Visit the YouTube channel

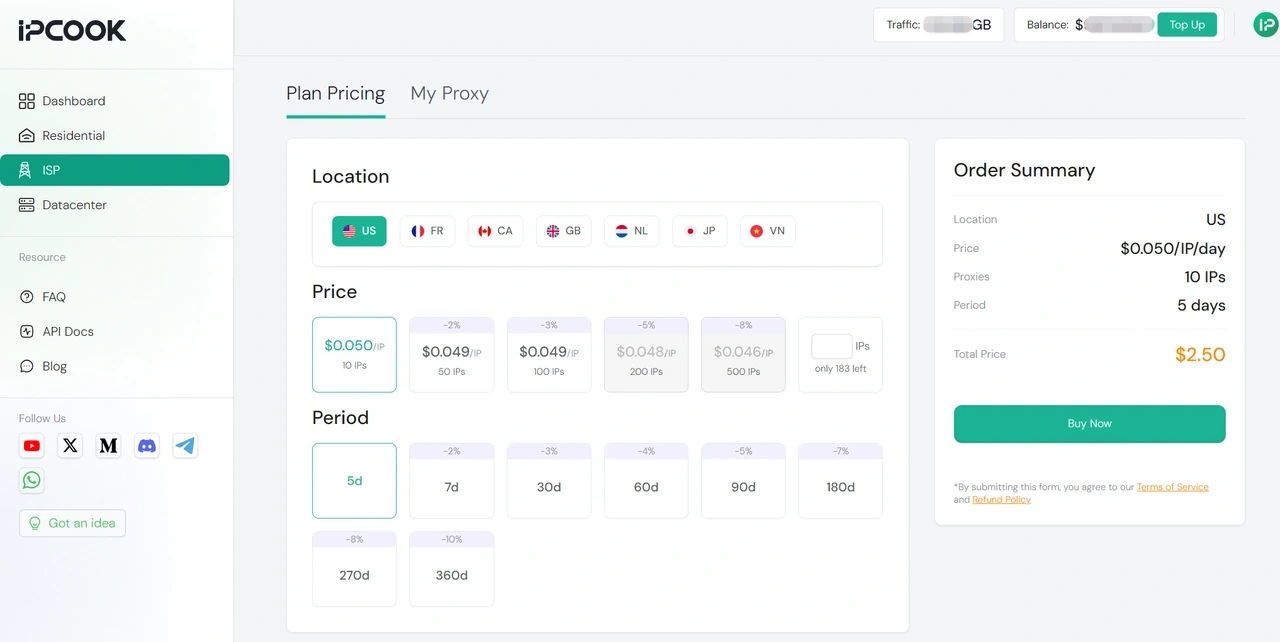(31, 446)
